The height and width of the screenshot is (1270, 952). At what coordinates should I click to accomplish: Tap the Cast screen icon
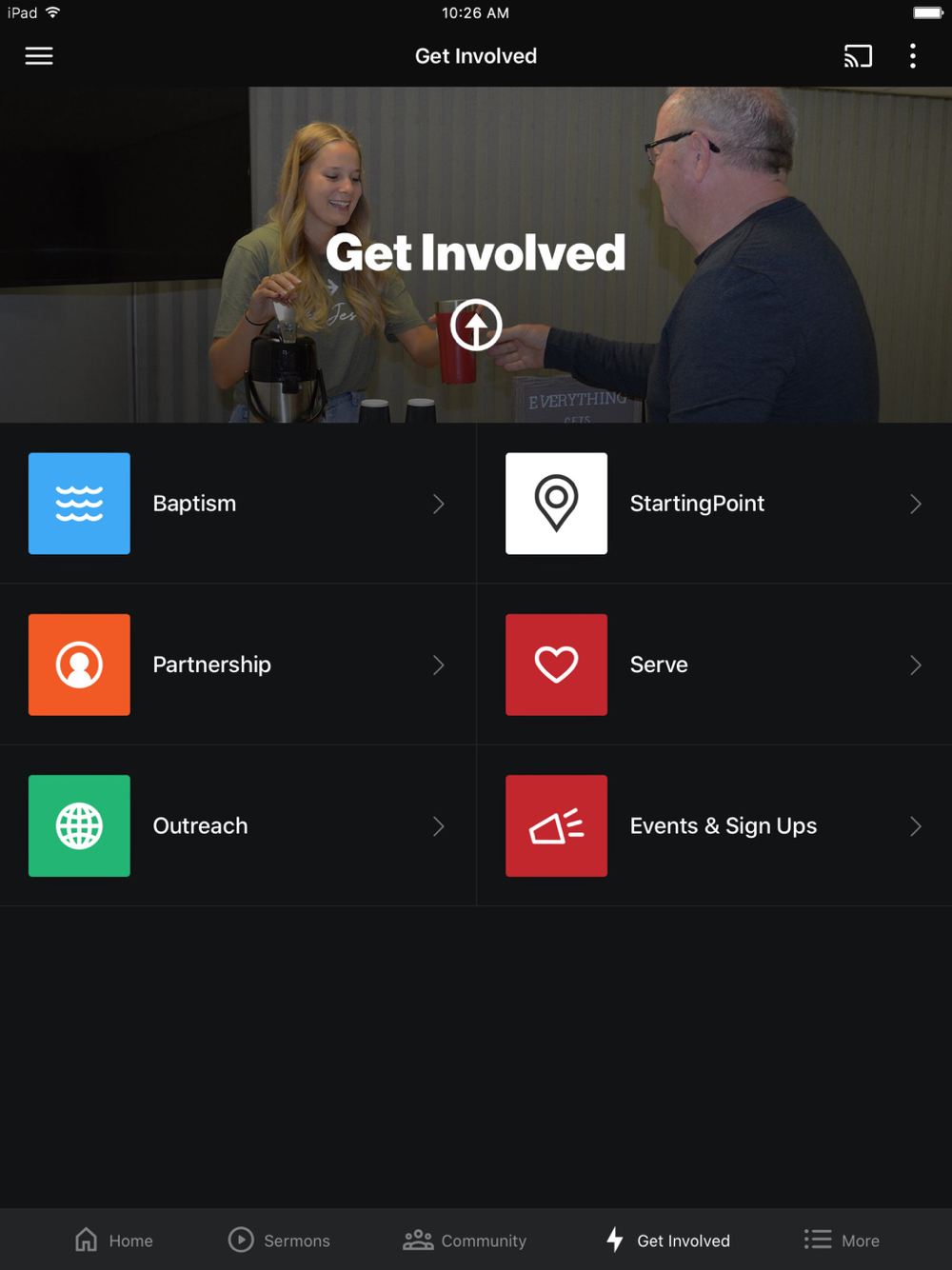click(x=858, y=56)
